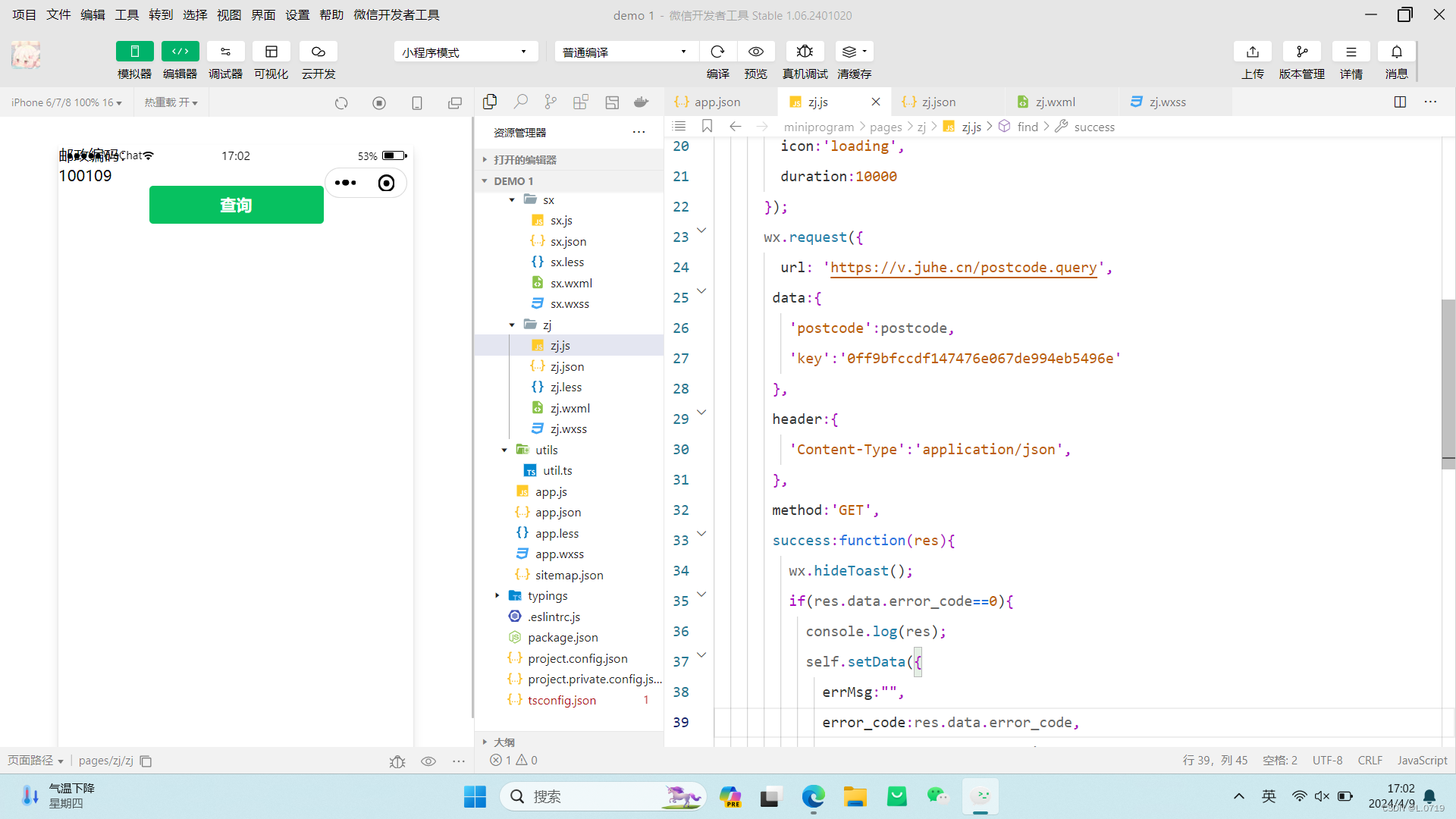Close the zj.js tab
This screenshot has width=1456, height=819.
876,102
